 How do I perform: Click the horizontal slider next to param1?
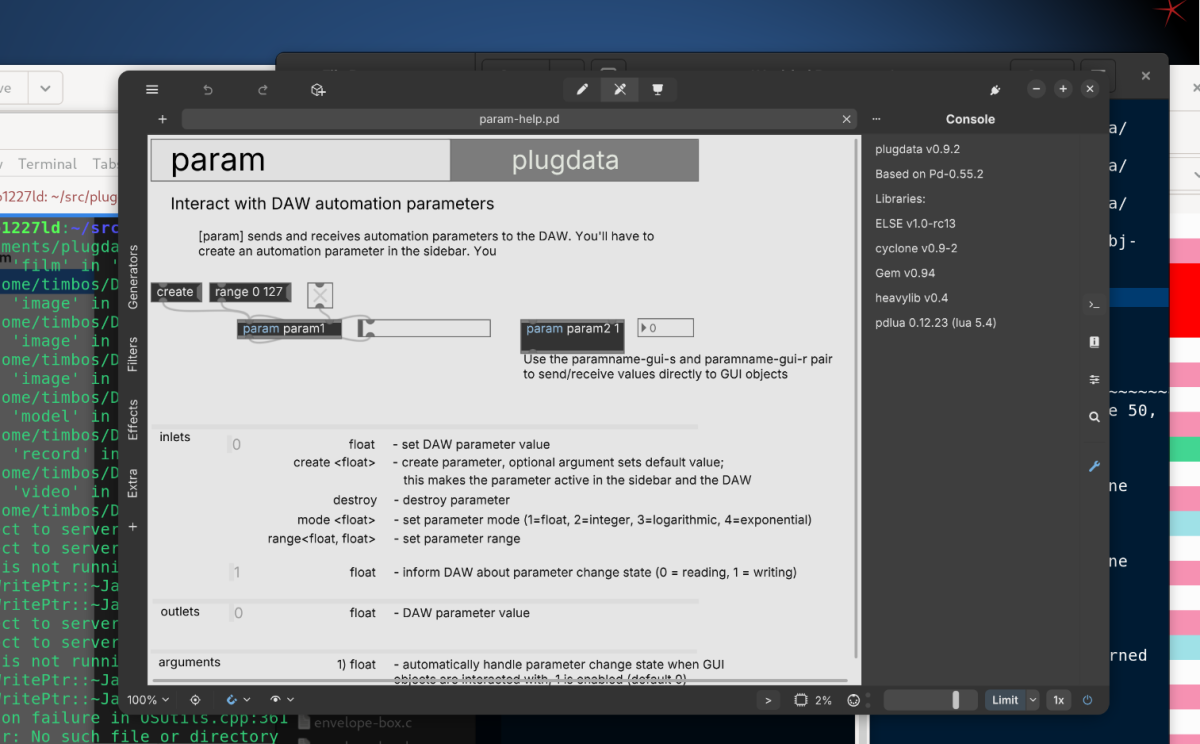pos(424,328)
